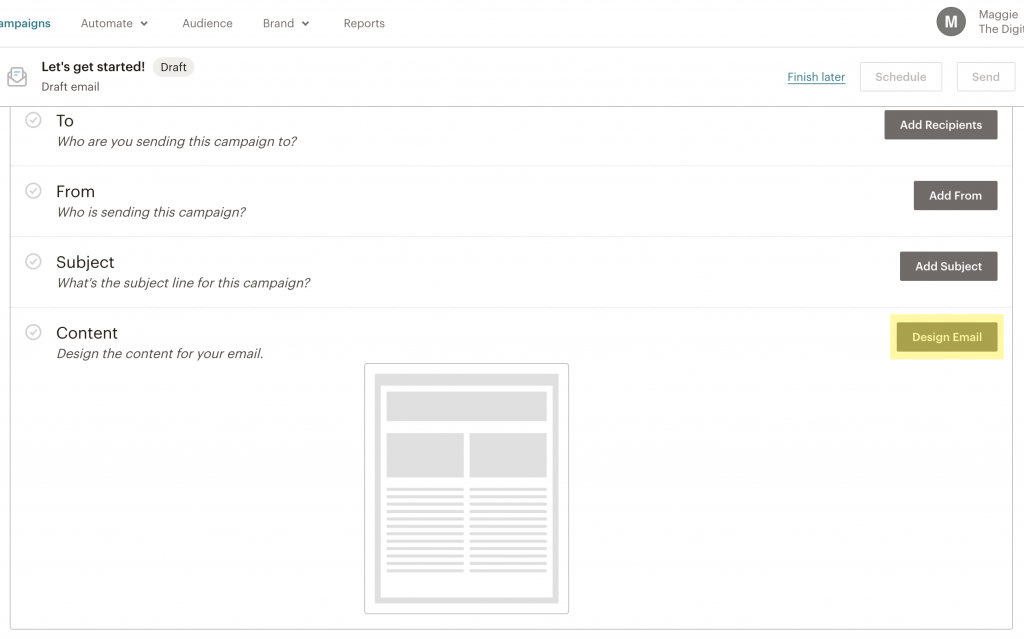1024x639 pixels.
Task: Click the To section checkmark circle
Action: [33, 120]
